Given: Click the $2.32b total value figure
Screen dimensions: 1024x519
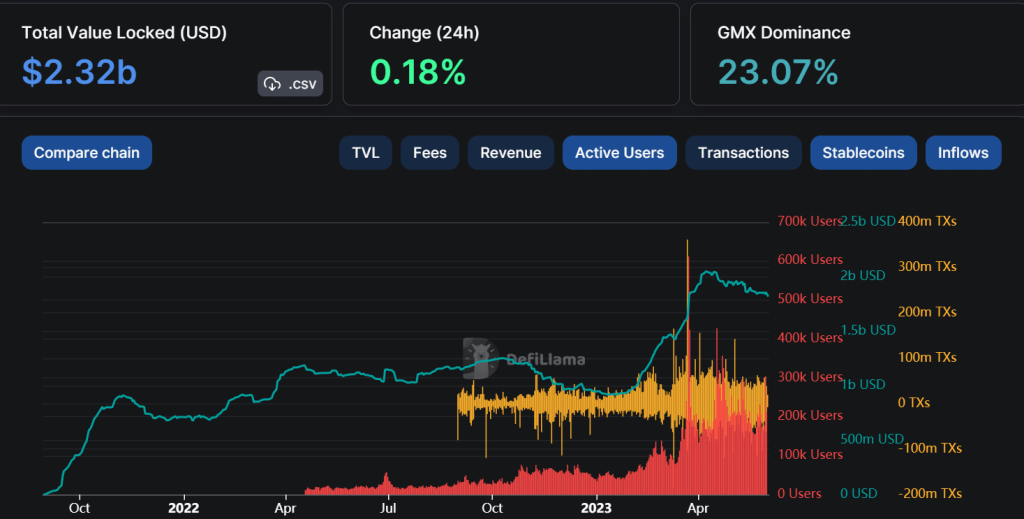Looking at the screenshot, I should (x=79, y=72).
